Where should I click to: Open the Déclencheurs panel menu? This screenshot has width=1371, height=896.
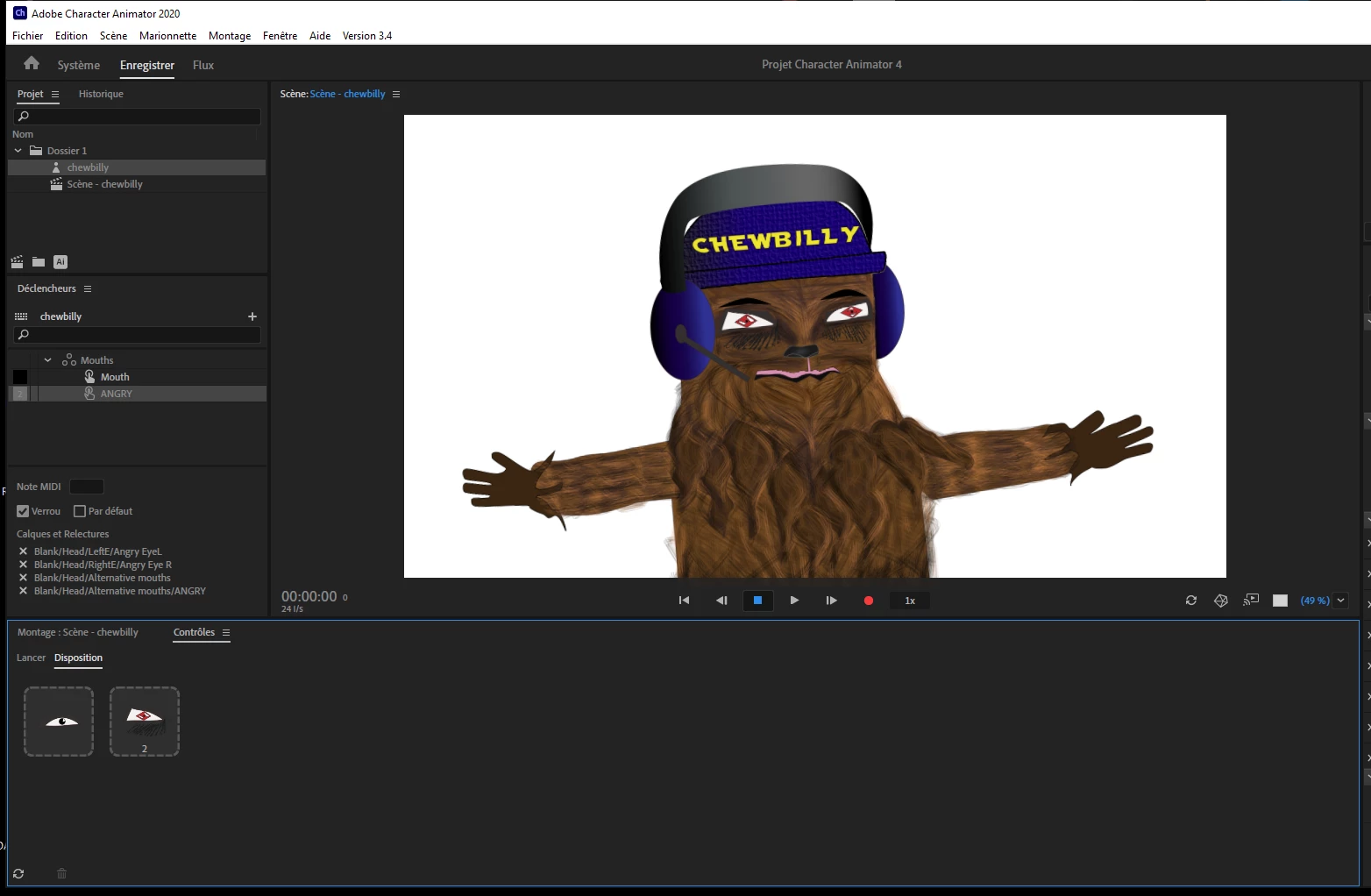(88, 288)
